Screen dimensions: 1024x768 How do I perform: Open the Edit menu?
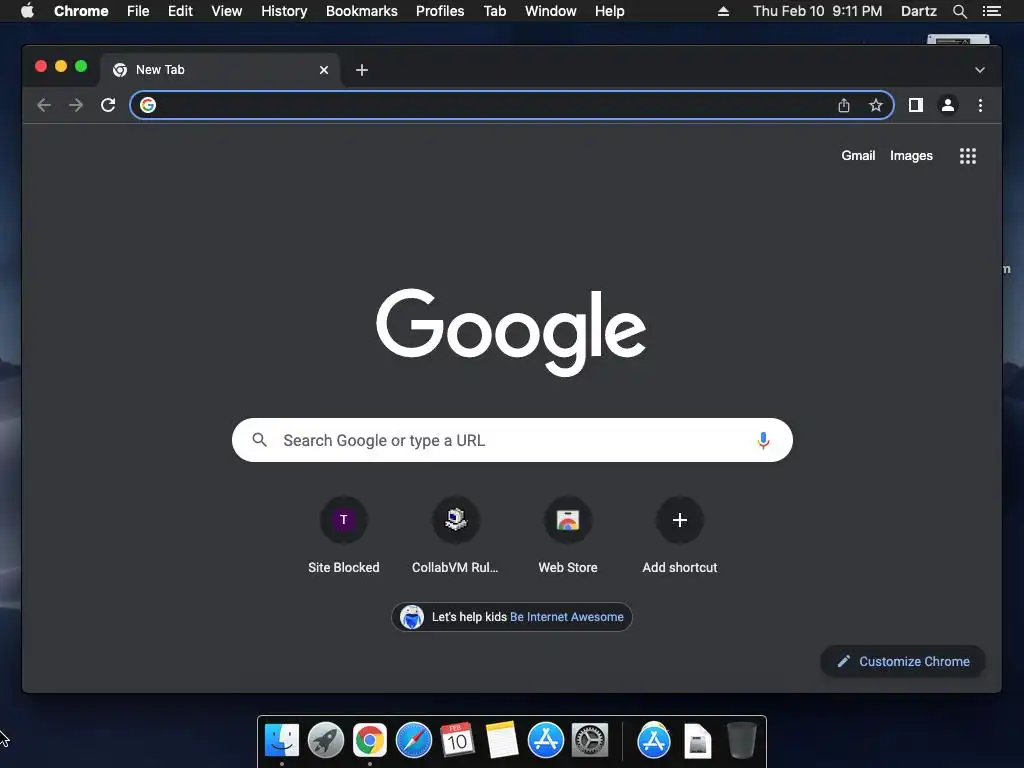pyautogui.click(x=180, y=11)
